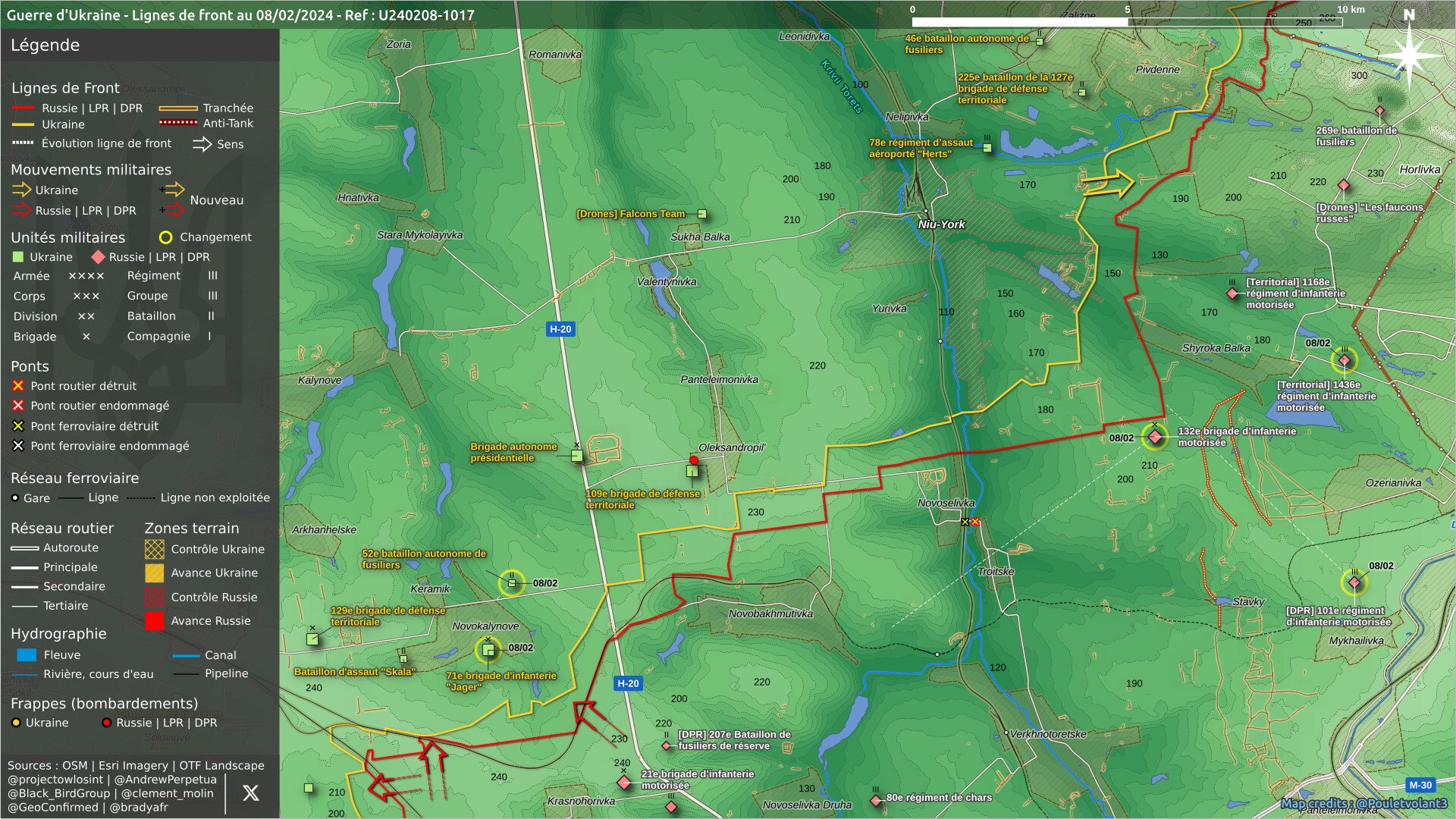
Task: Click the Fleuve blue legend swatch
Action: 27,654
